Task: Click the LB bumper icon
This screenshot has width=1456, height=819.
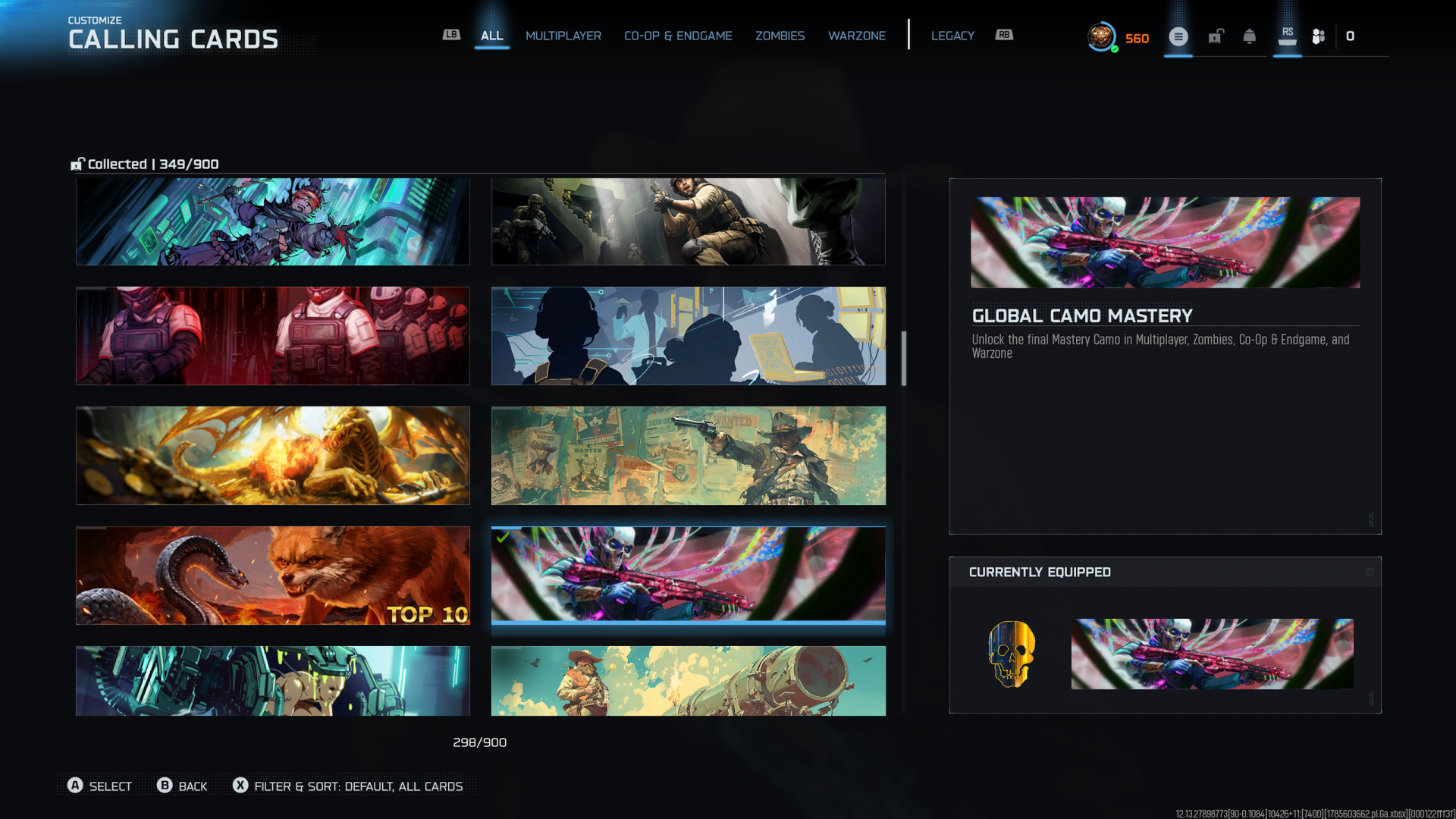Action: pyautogui.click(x=451, y=35)
